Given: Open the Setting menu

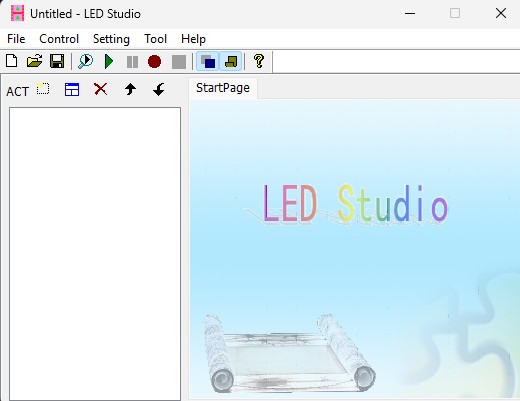Looking at the screenshot, I should click(111, 39).
